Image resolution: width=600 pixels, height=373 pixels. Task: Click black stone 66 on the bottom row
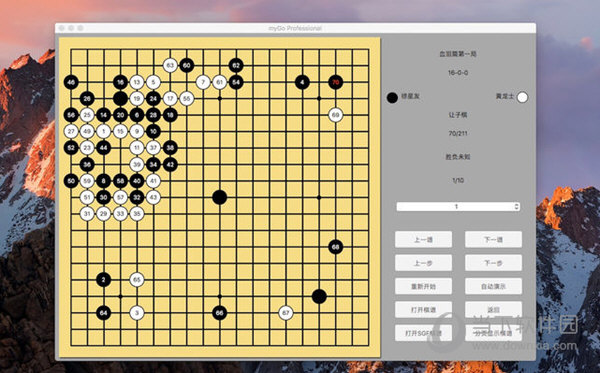pyautogui.click(x=220, y=313)
